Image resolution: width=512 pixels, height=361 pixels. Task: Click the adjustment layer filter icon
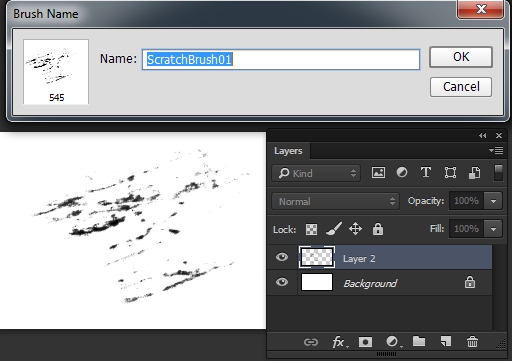pyautogui.click(x=402, y=172)
